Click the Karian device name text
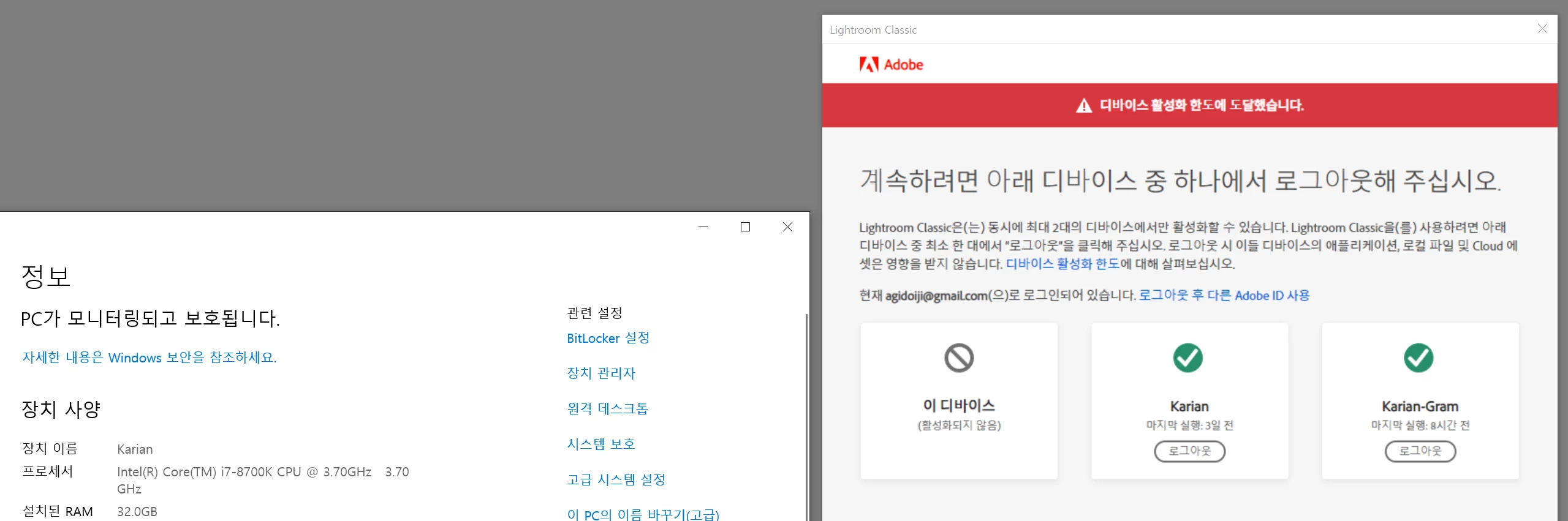1568x521 pixels. (x=1189, y=407)
